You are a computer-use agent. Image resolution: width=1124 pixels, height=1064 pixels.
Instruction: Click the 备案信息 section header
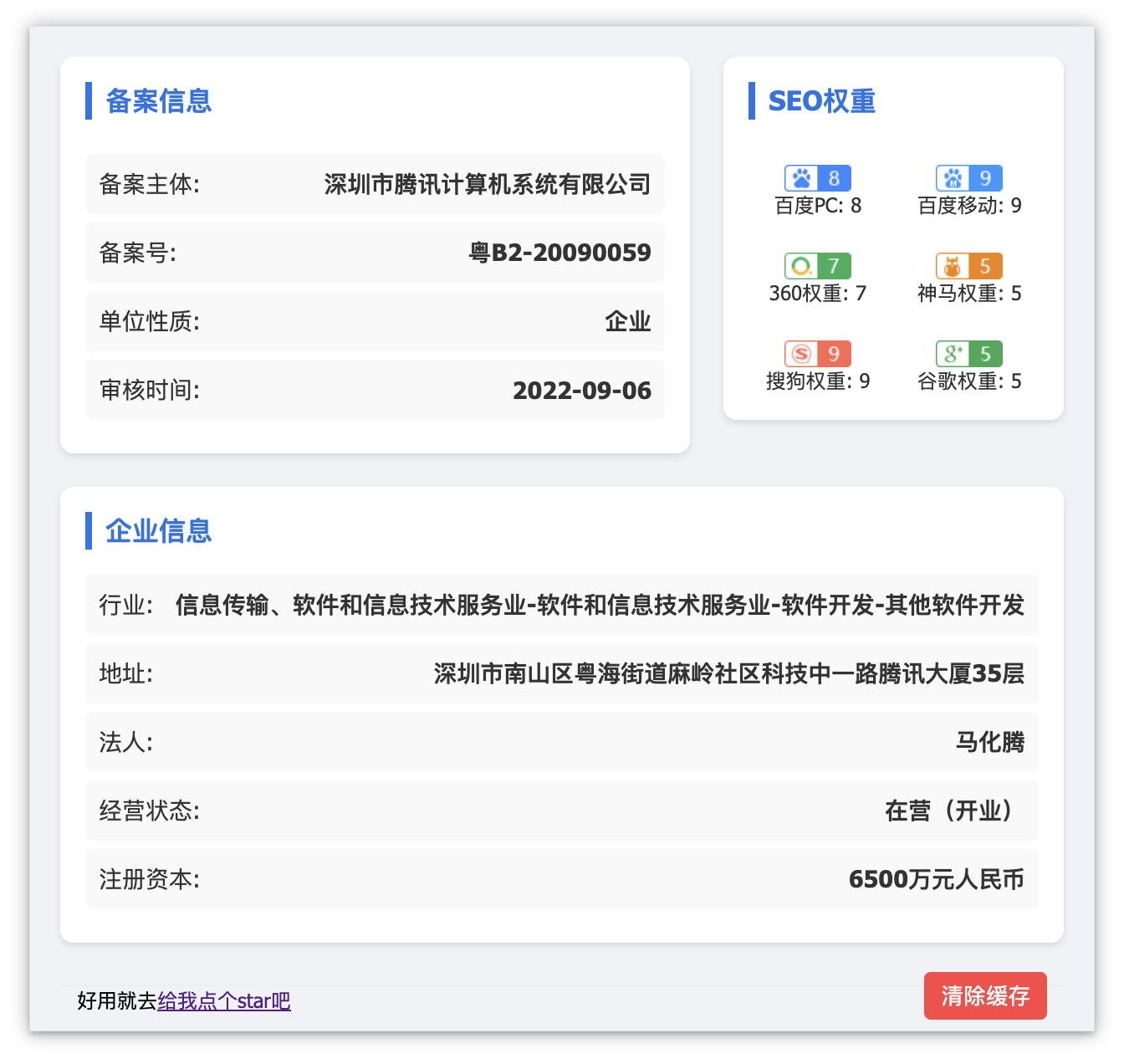pos(158,101)
